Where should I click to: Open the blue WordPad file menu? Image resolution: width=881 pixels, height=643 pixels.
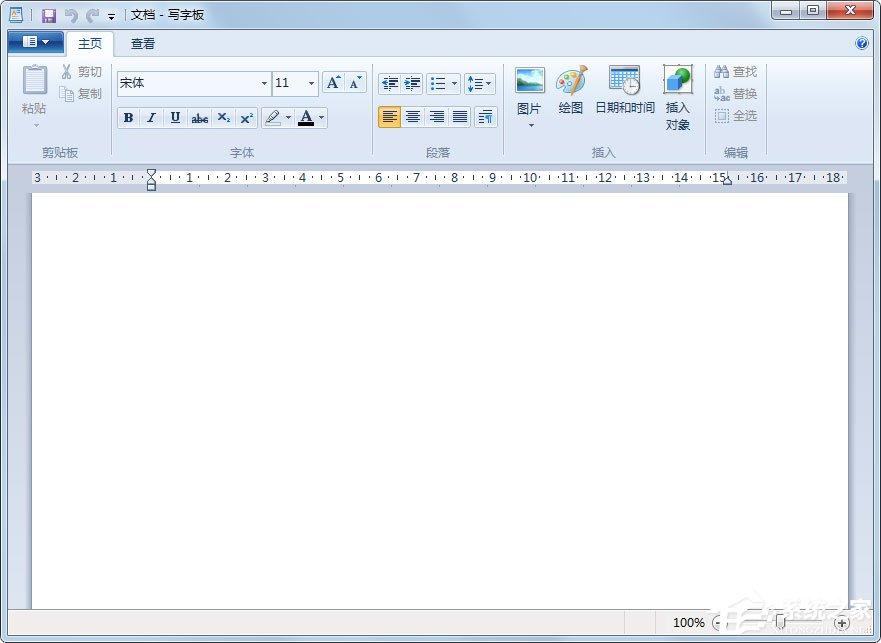[x=35, y=42]
